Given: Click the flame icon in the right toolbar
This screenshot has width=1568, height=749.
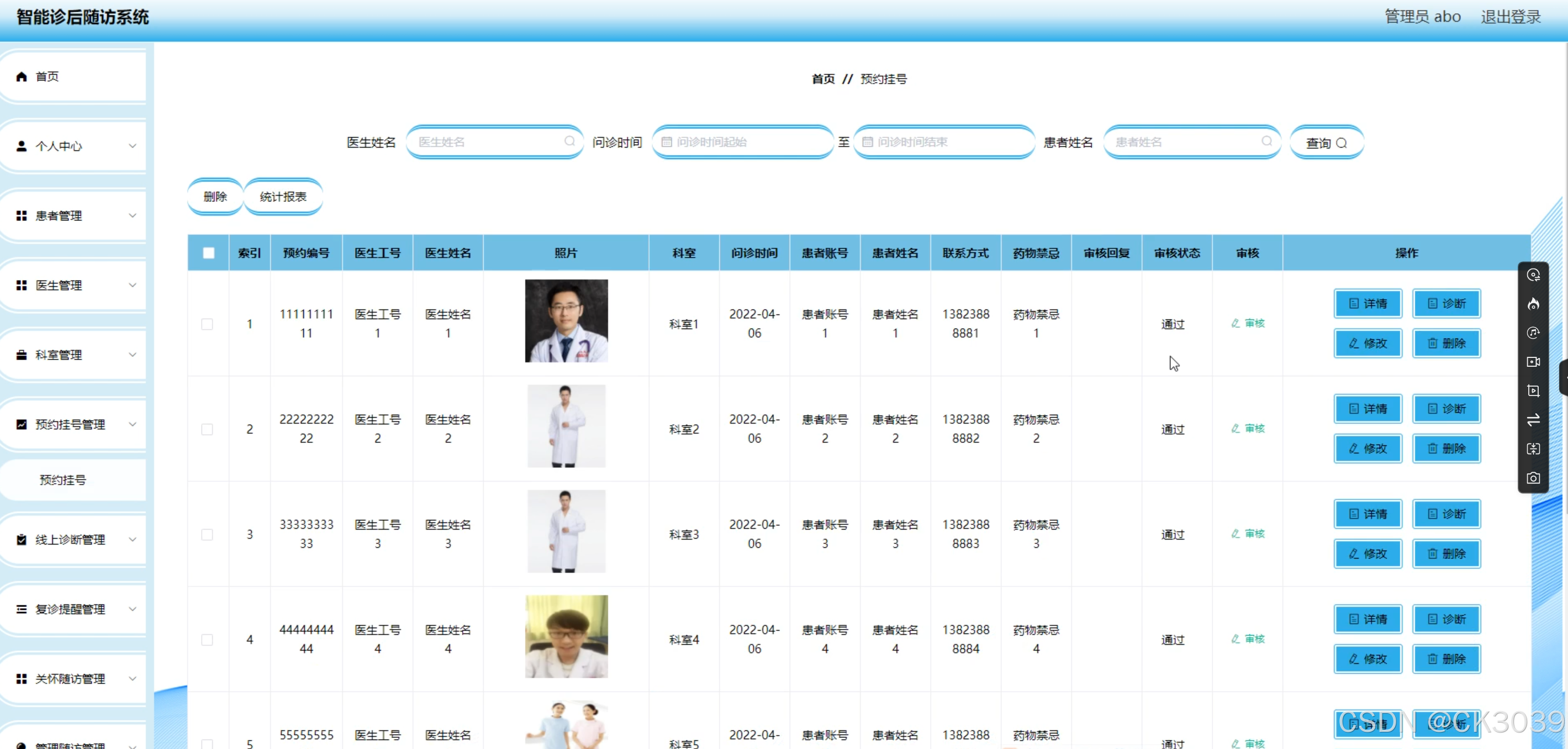Looking at the screenshot, I should (1533, 304).
